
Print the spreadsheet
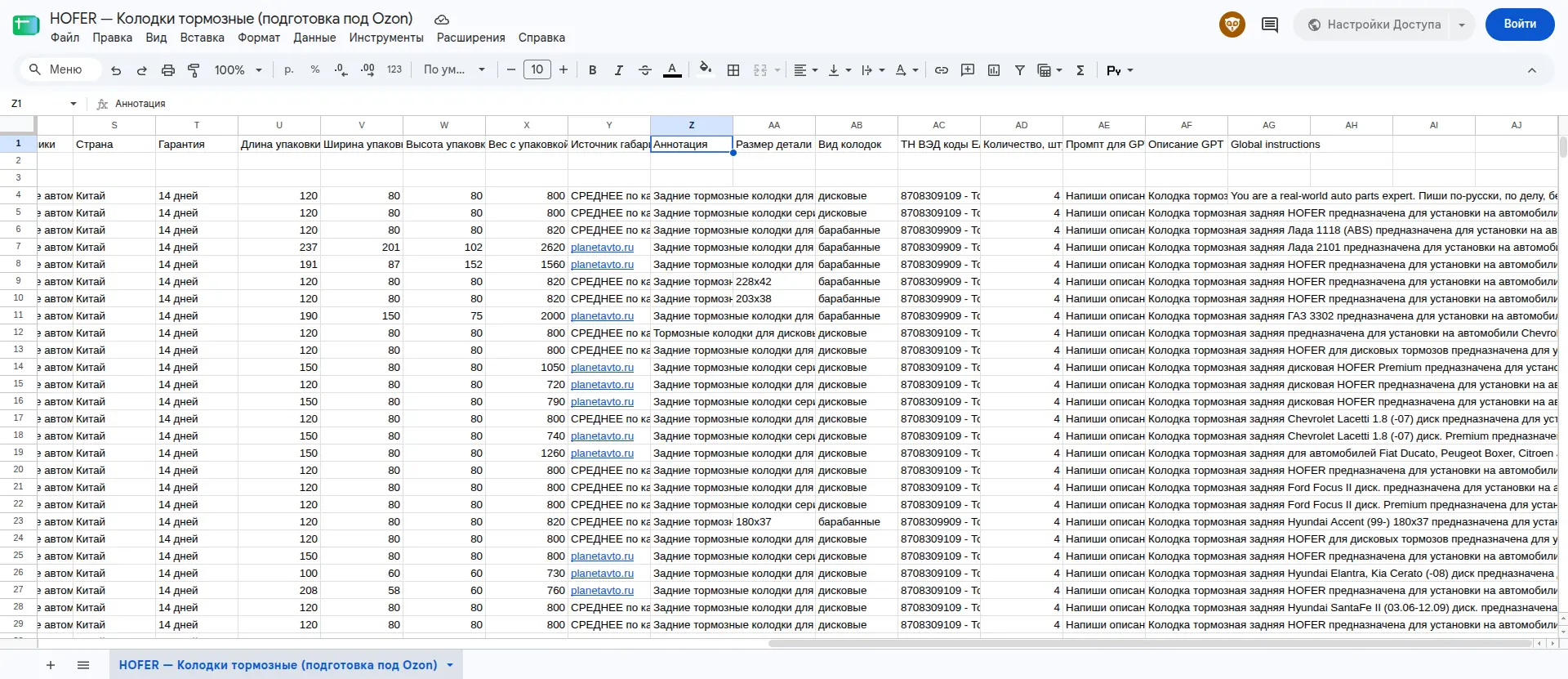[168, 70]
